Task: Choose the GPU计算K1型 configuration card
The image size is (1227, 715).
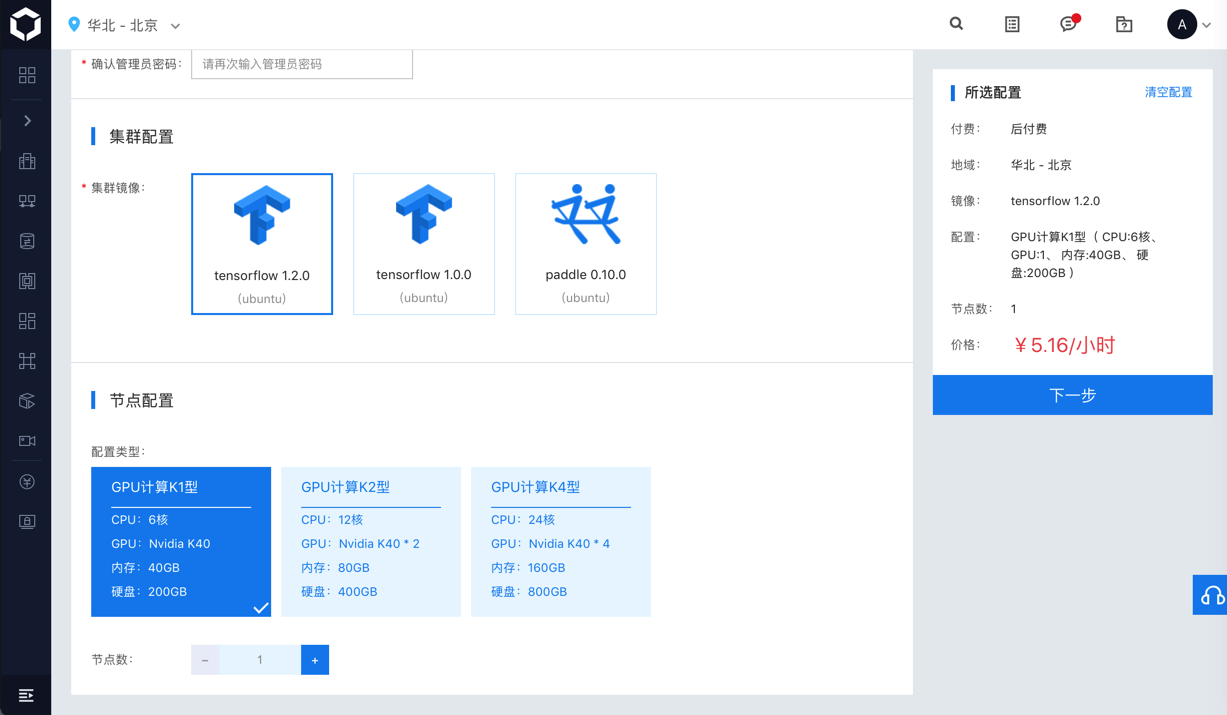Action: click(181, 542)
